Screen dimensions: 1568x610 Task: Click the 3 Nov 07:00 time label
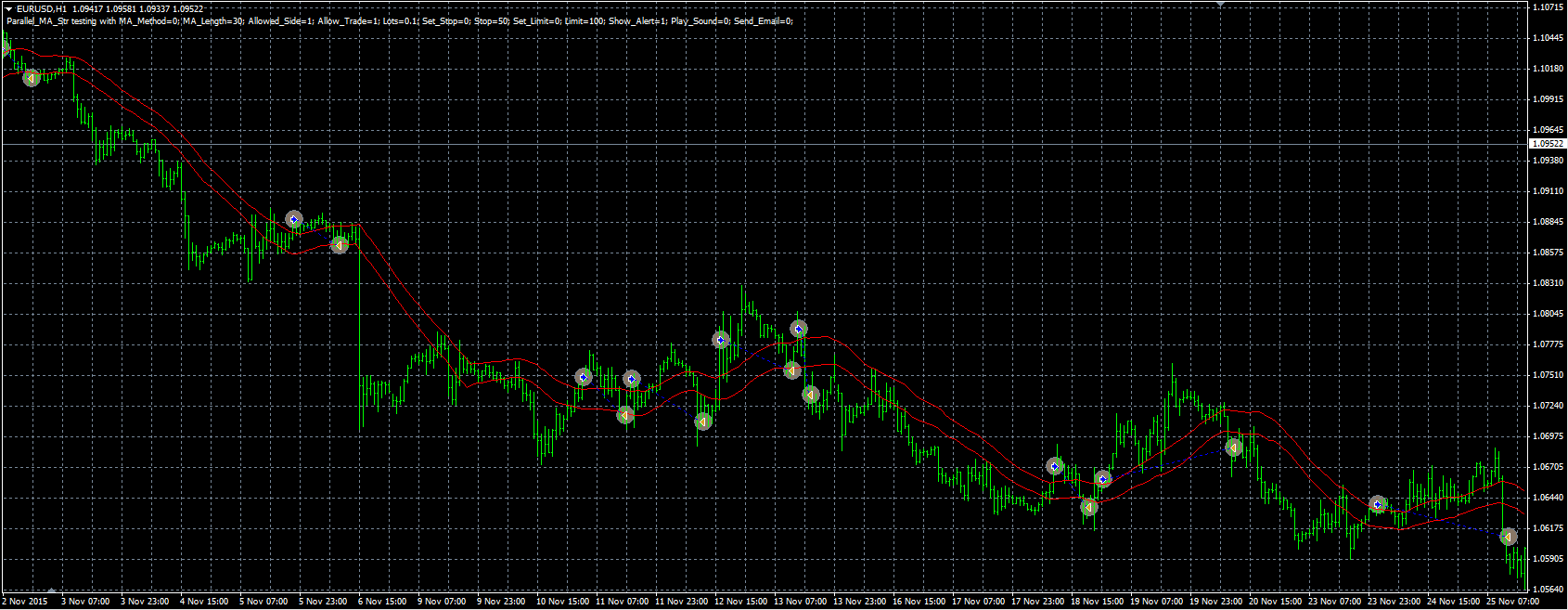click(85, 602)
